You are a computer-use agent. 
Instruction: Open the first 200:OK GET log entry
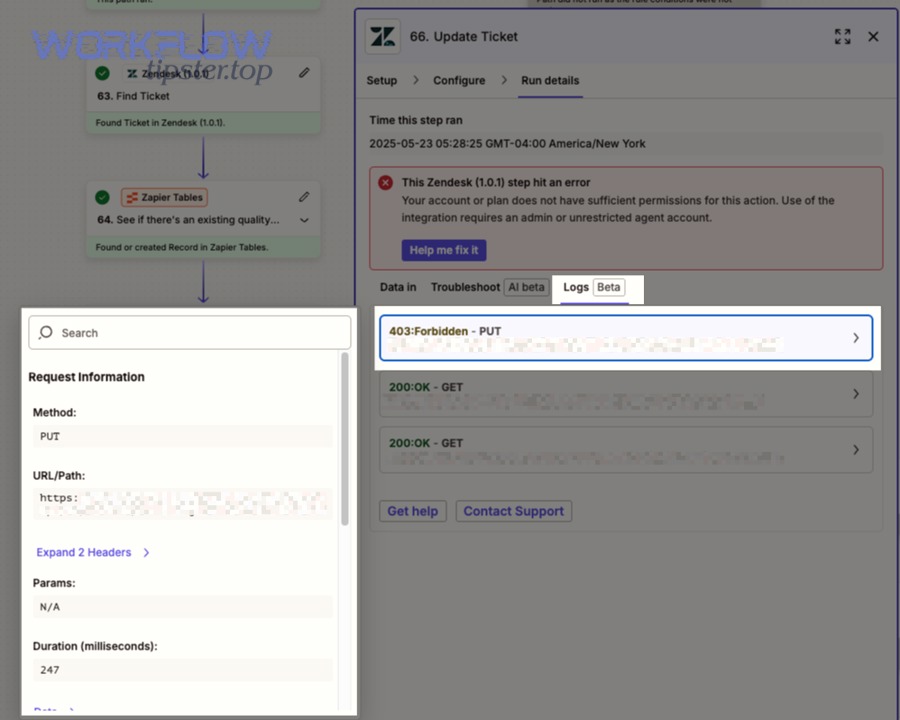tap(626, 394)
